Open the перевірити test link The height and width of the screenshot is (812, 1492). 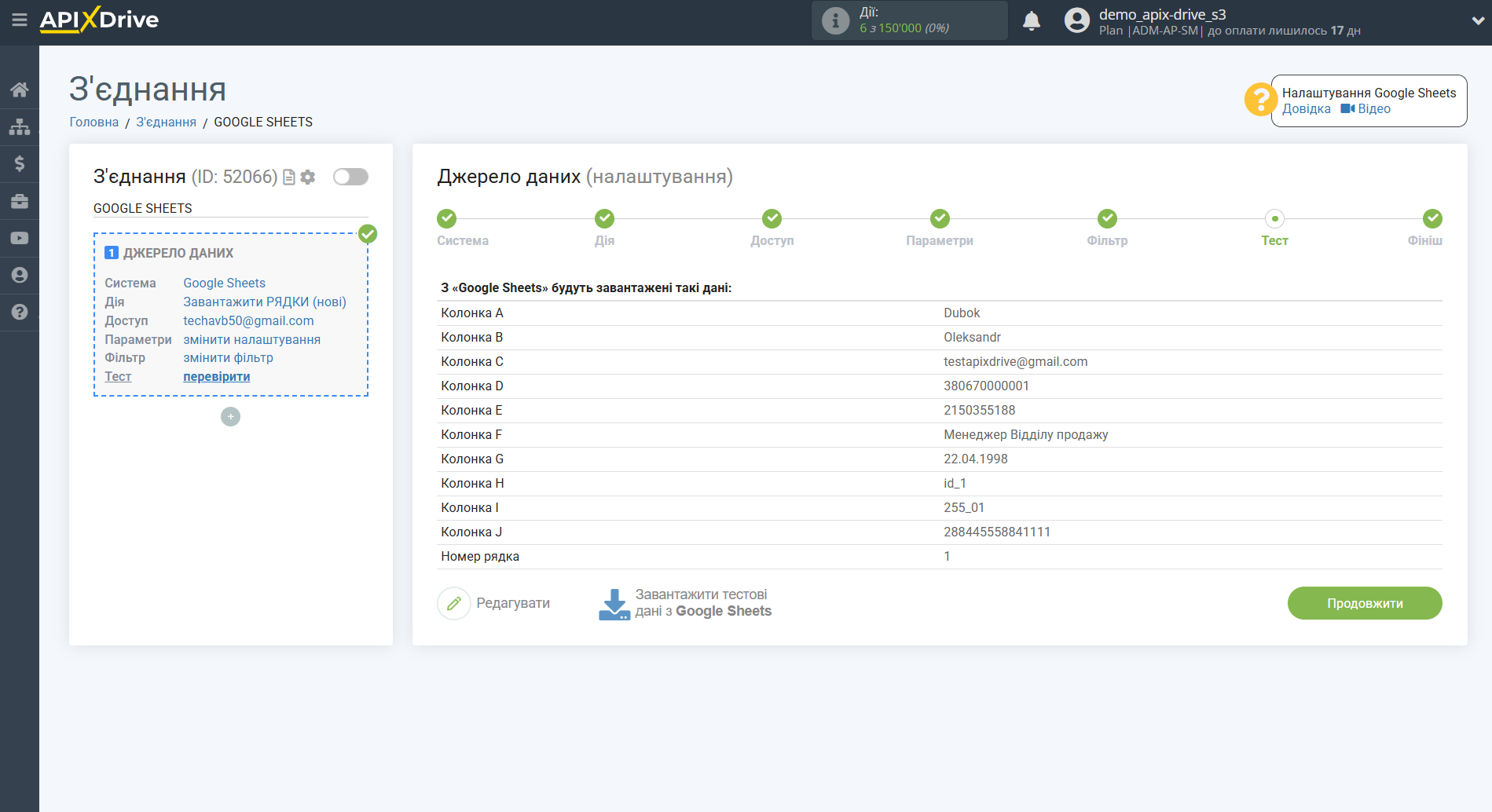217,377
